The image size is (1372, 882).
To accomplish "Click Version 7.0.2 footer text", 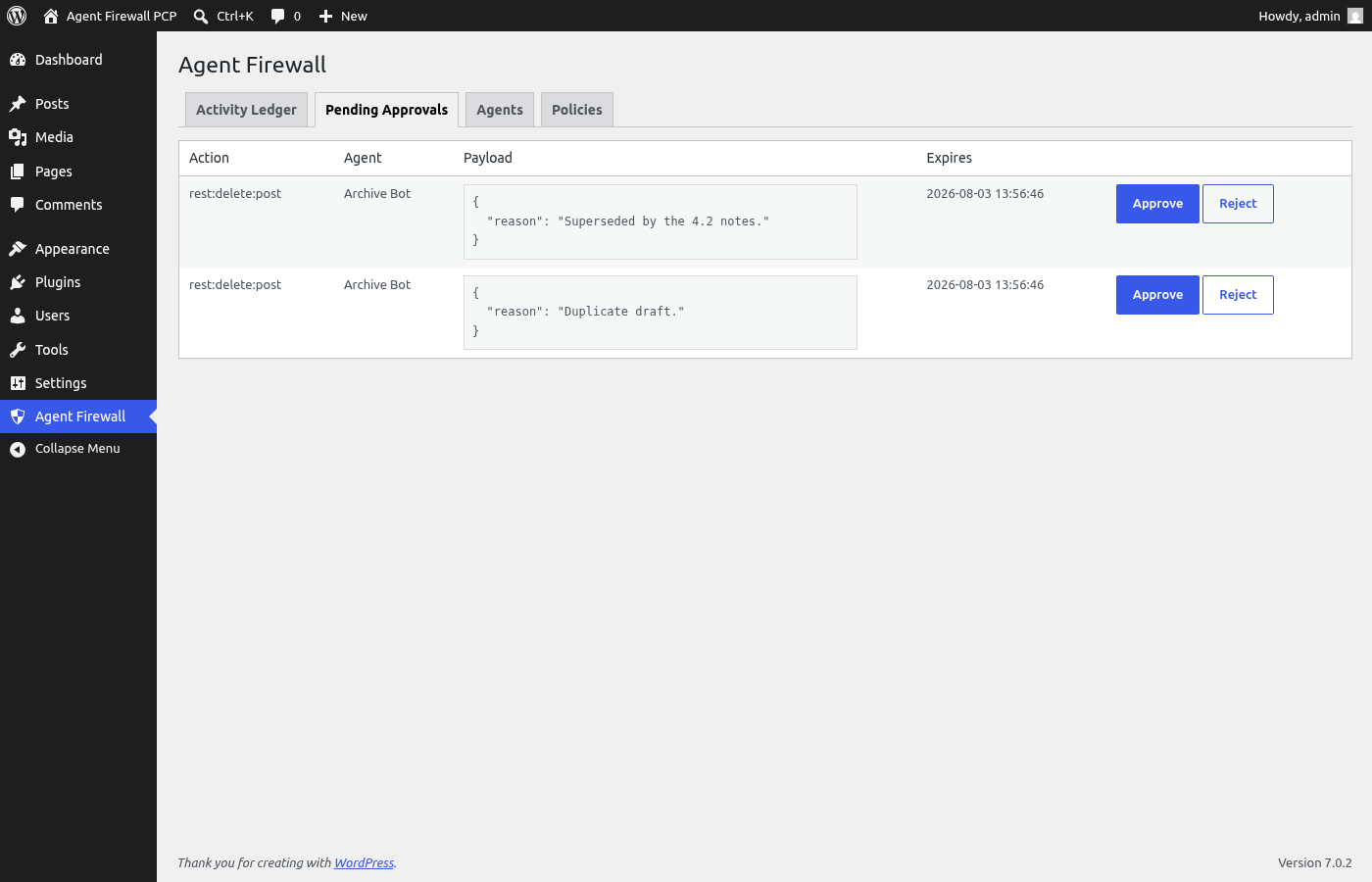I will (1315, 863).
